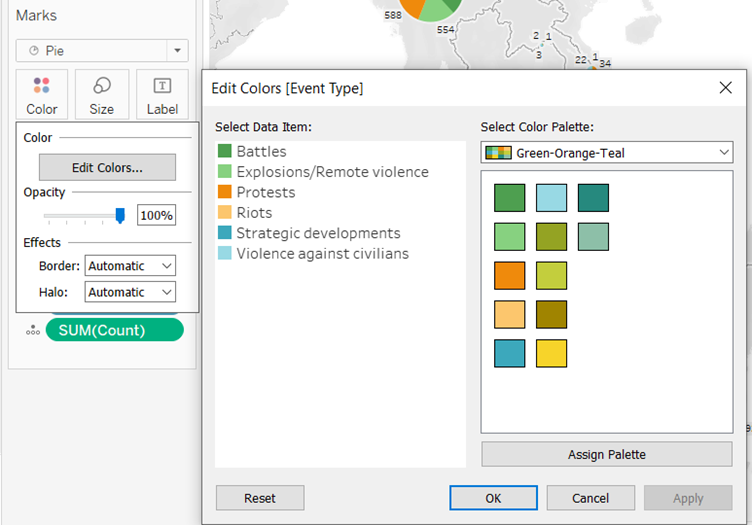Viewport: 752px width, 525px height.
Task: Select the Battles data item
Action: [x=261, y=152]
